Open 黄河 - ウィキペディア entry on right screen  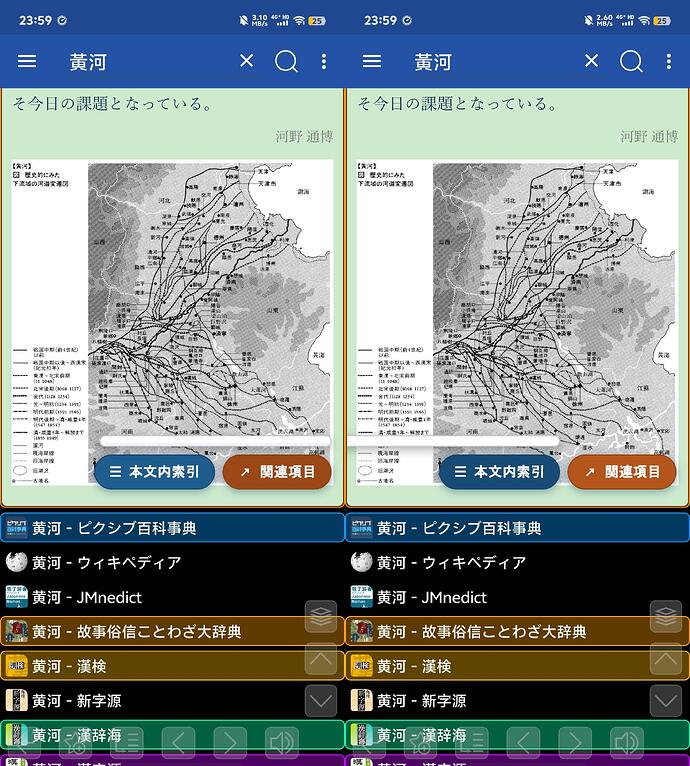[517, 563]
